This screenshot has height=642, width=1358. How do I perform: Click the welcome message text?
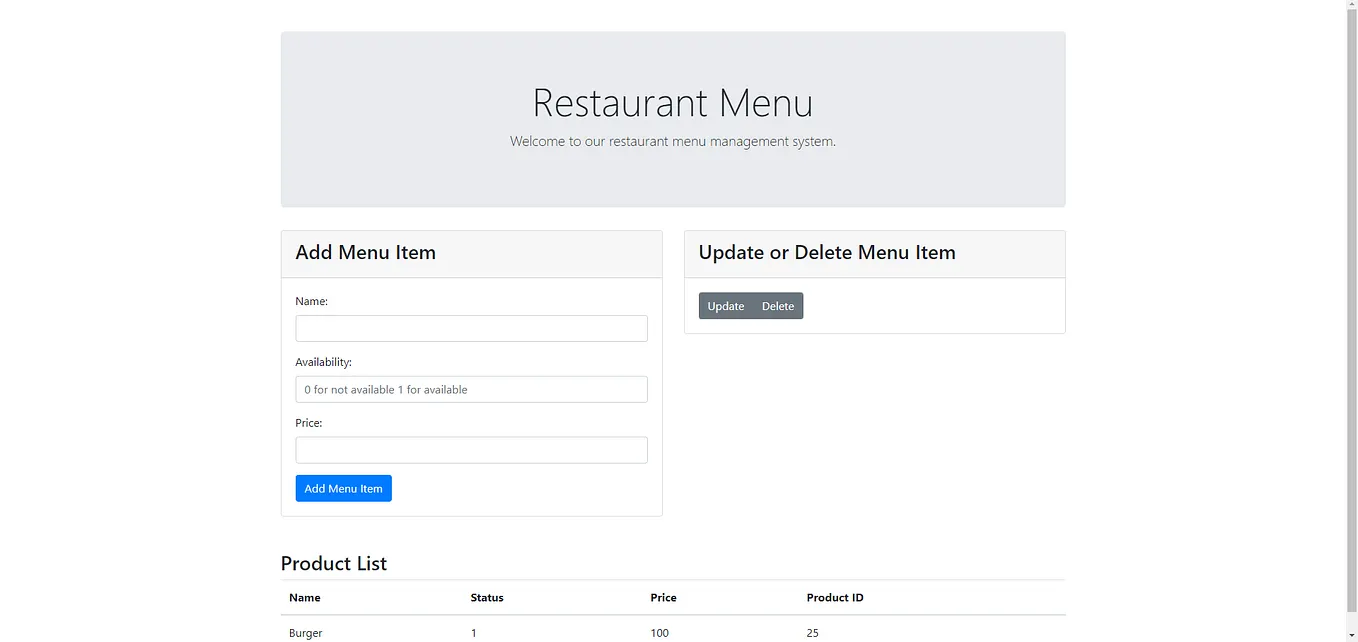click(673, 141)
